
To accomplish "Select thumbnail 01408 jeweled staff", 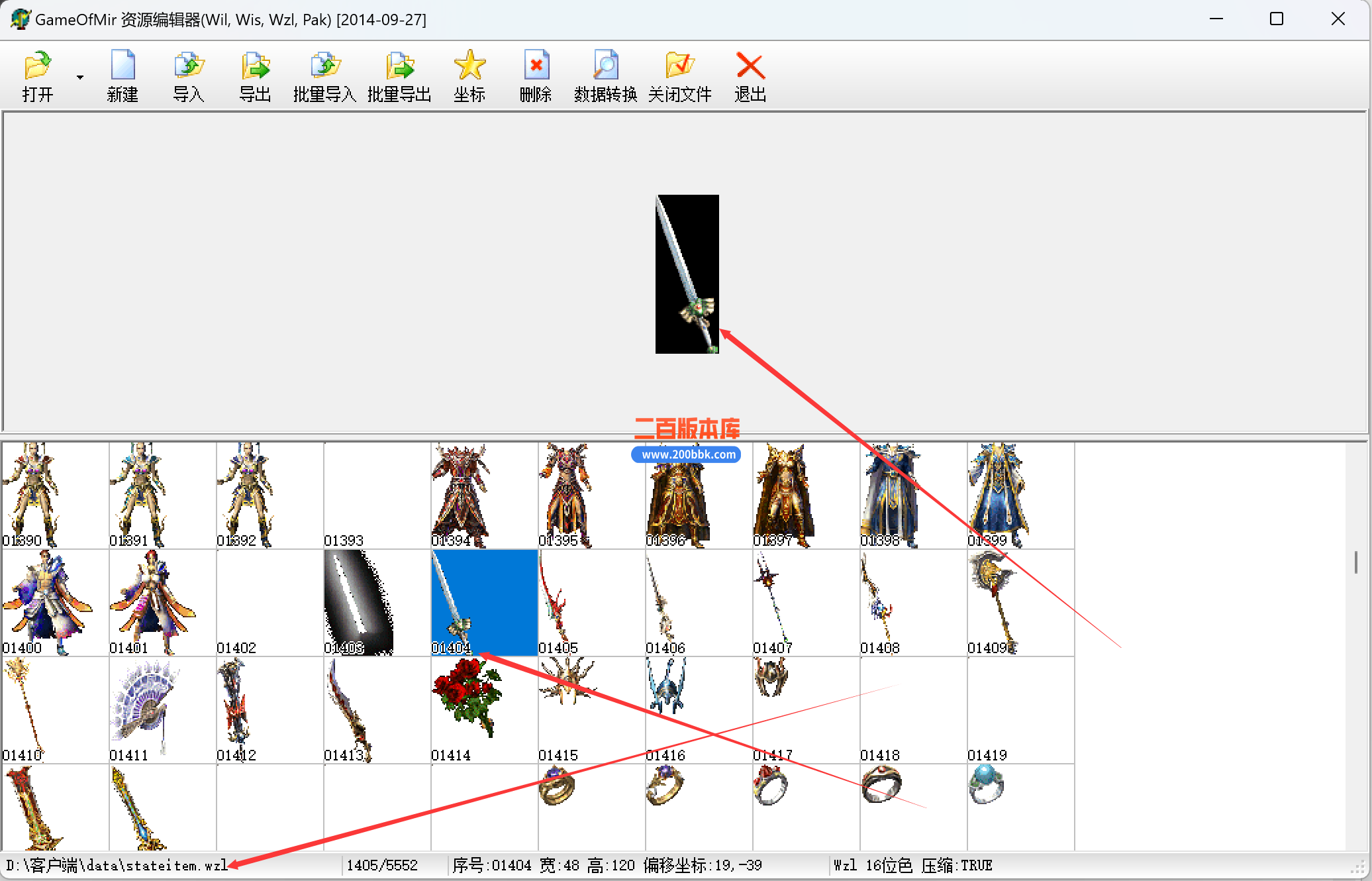I will [x=914, y=603].
